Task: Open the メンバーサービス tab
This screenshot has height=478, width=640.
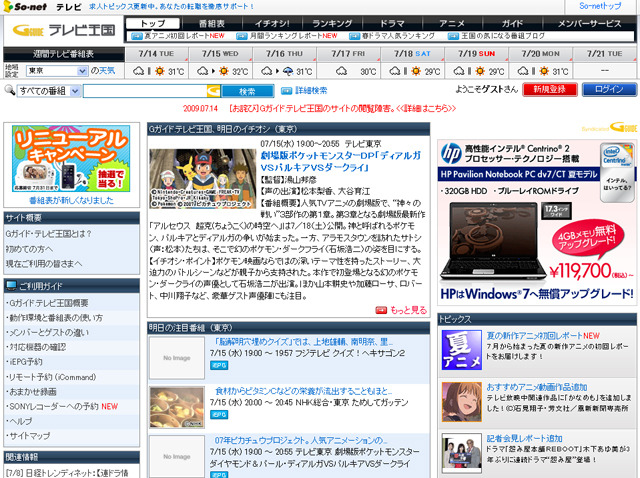Action: pos(589,24)
